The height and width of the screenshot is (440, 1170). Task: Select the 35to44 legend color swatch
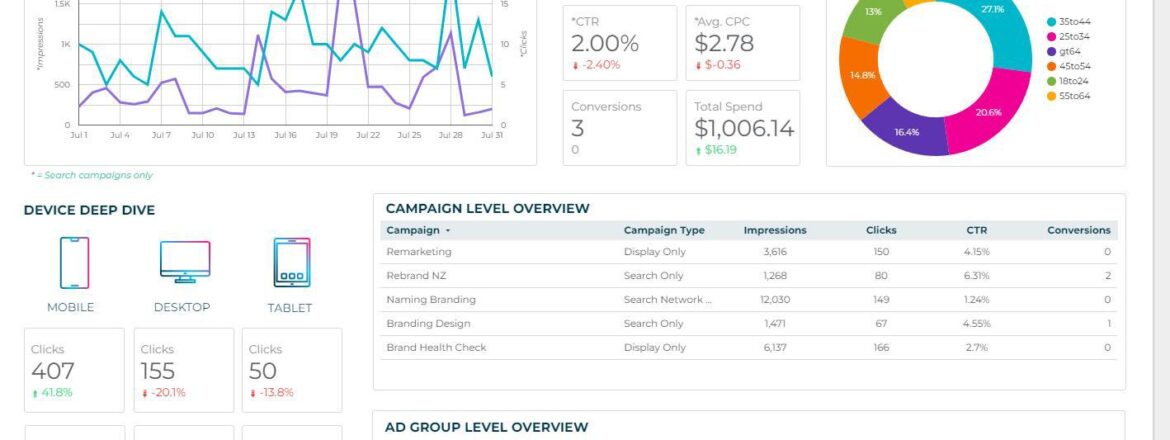(x=1051, y=21)
